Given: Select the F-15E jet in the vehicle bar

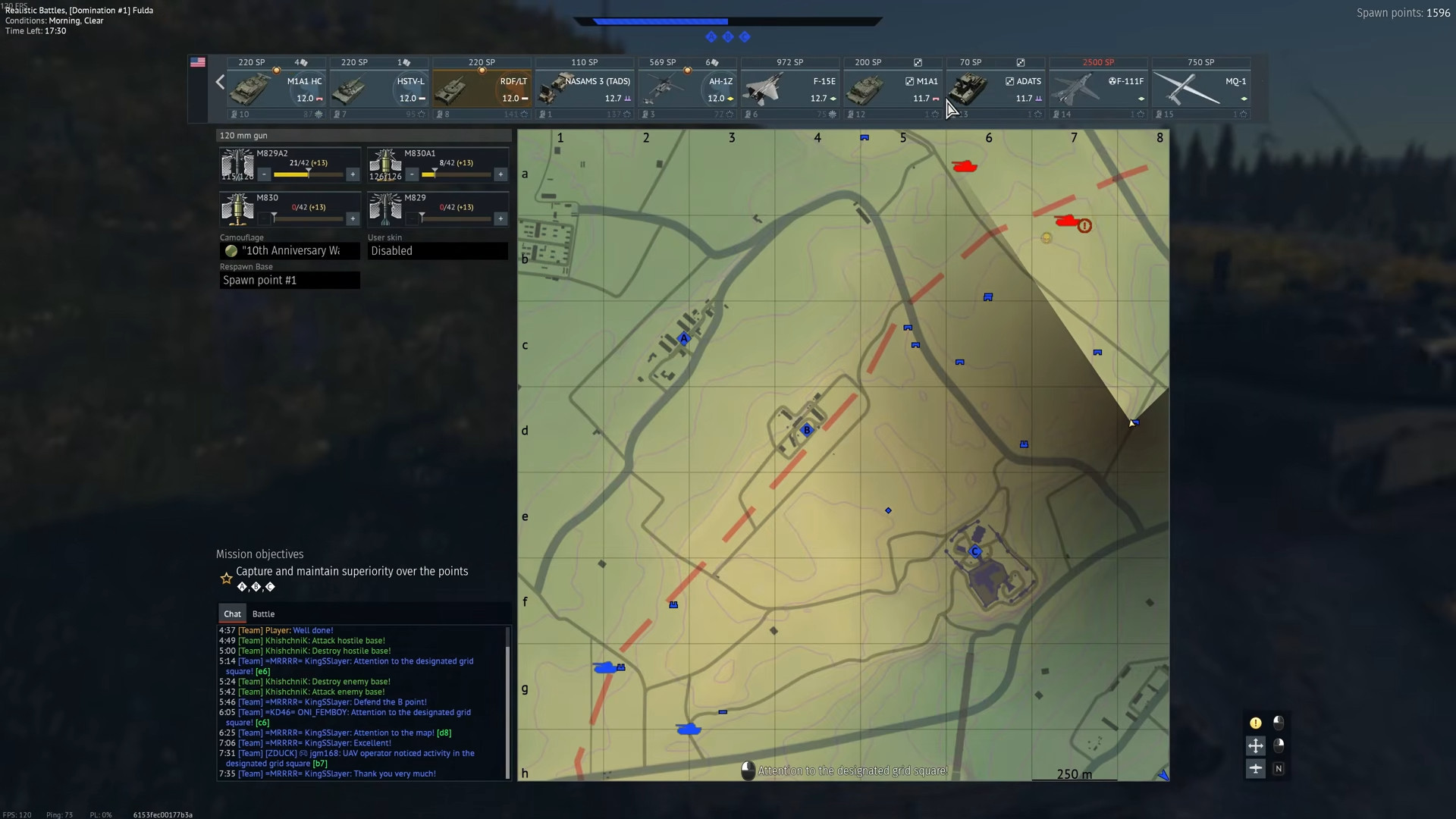Looking at the screenshot, I should (x=790, y=87).
